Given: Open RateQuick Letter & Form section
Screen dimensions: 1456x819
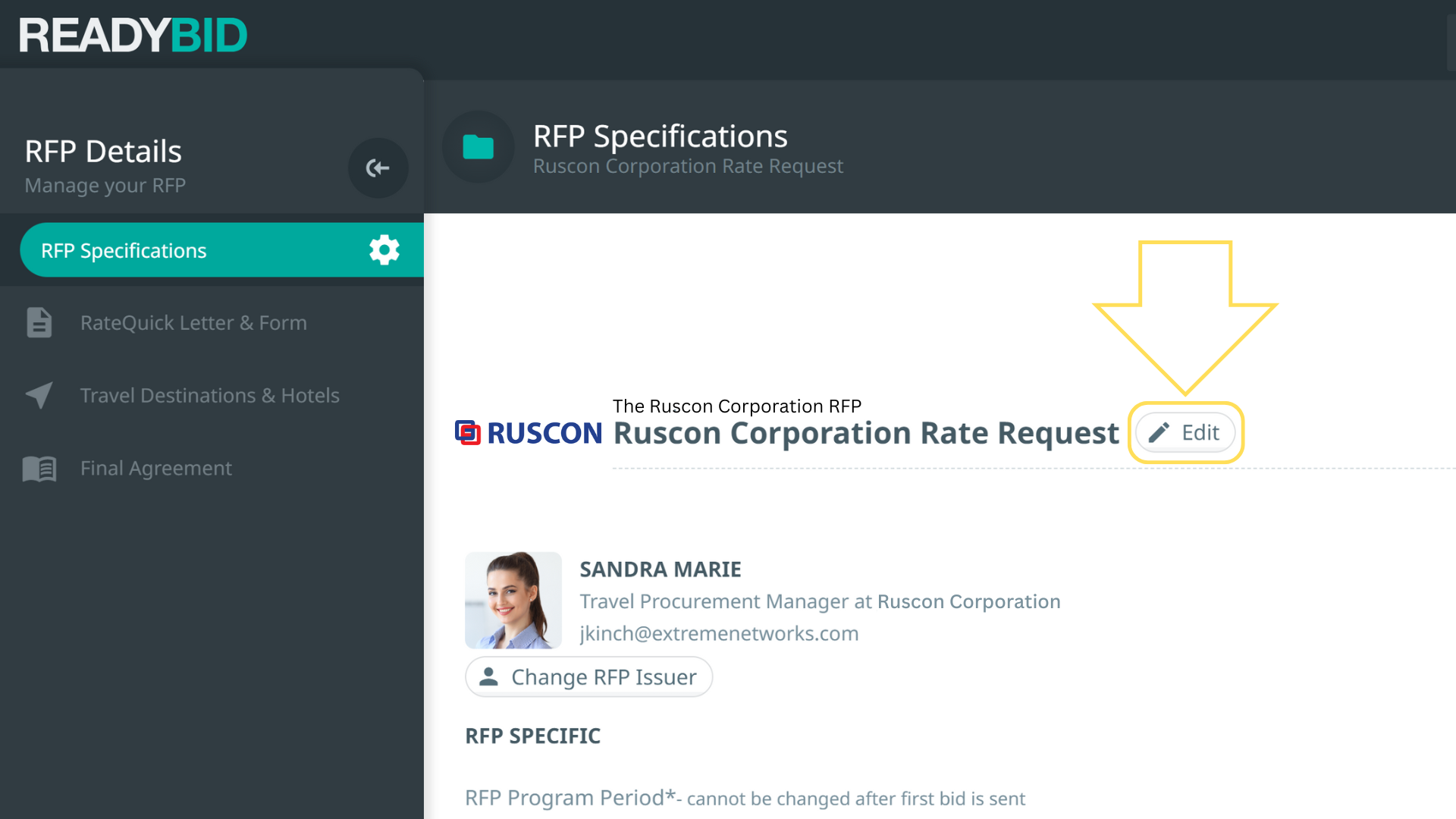Looking at the screenshot, I should coord(193,323).
